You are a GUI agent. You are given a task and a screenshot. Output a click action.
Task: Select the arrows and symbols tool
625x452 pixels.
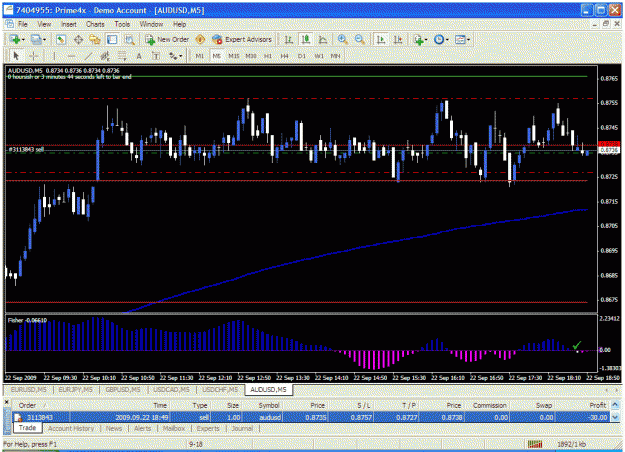173,56
